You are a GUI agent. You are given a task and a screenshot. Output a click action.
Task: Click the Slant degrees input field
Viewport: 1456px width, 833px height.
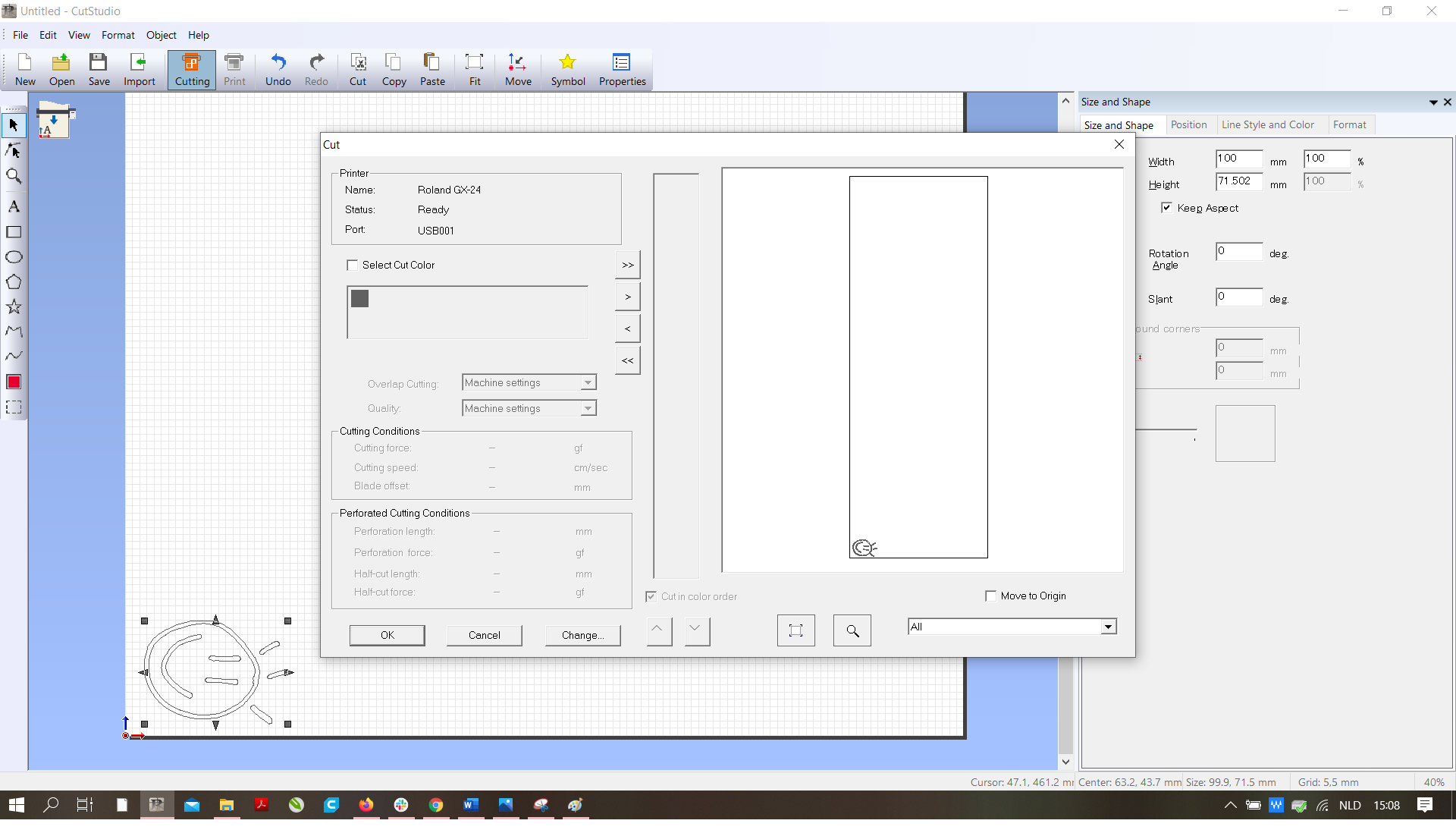point(1239,297)
